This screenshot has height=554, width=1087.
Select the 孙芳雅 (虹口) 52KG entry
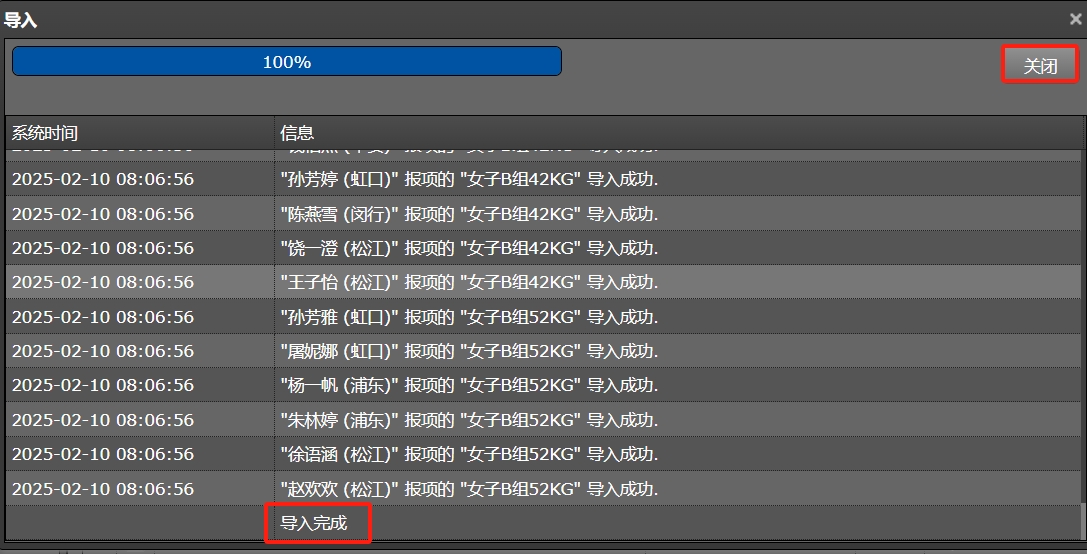point(469,317)
